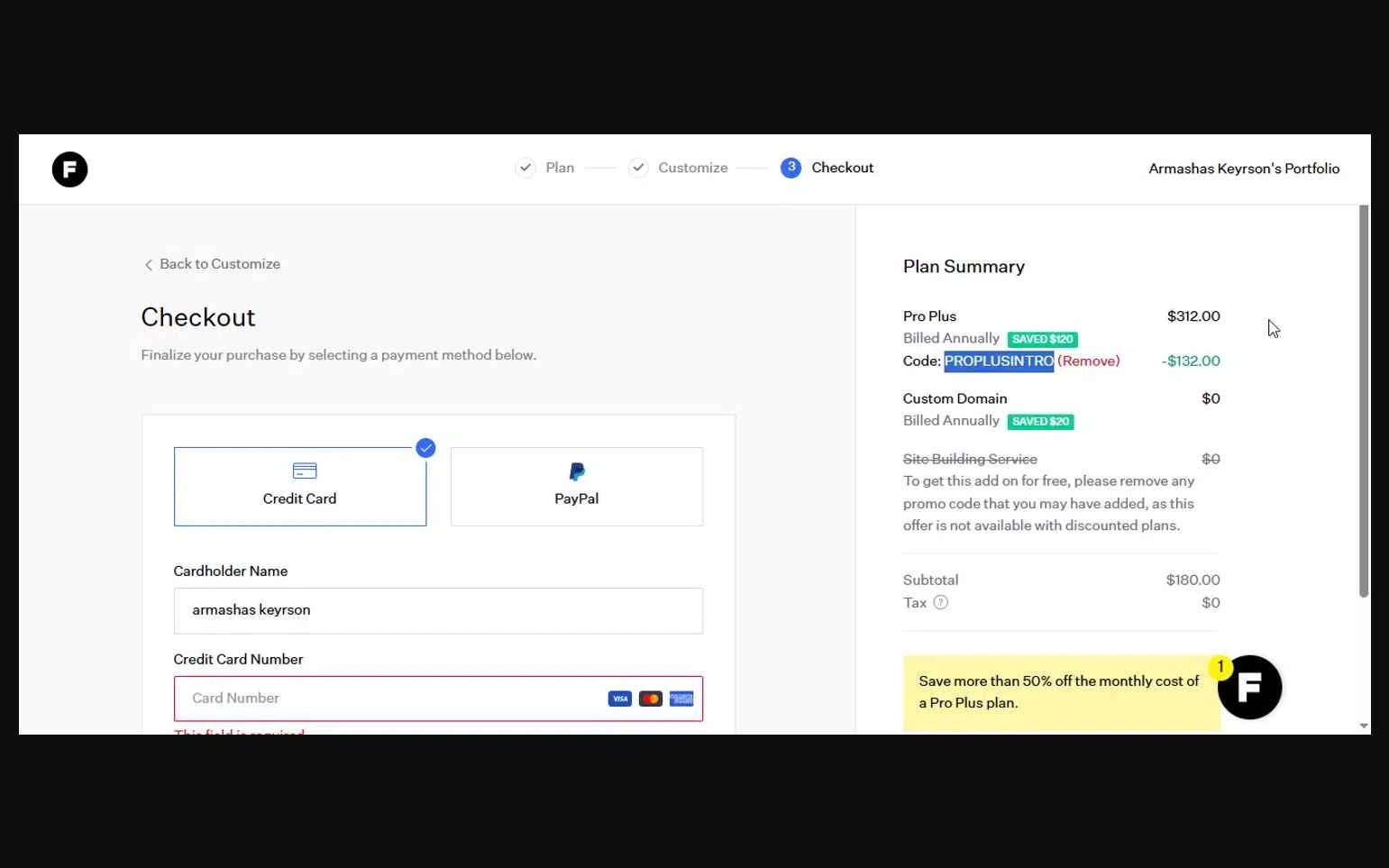Click the Card Number input field
Viewport: 1389px width, 868px height.
pyautogui.click(x=438, y=699)
